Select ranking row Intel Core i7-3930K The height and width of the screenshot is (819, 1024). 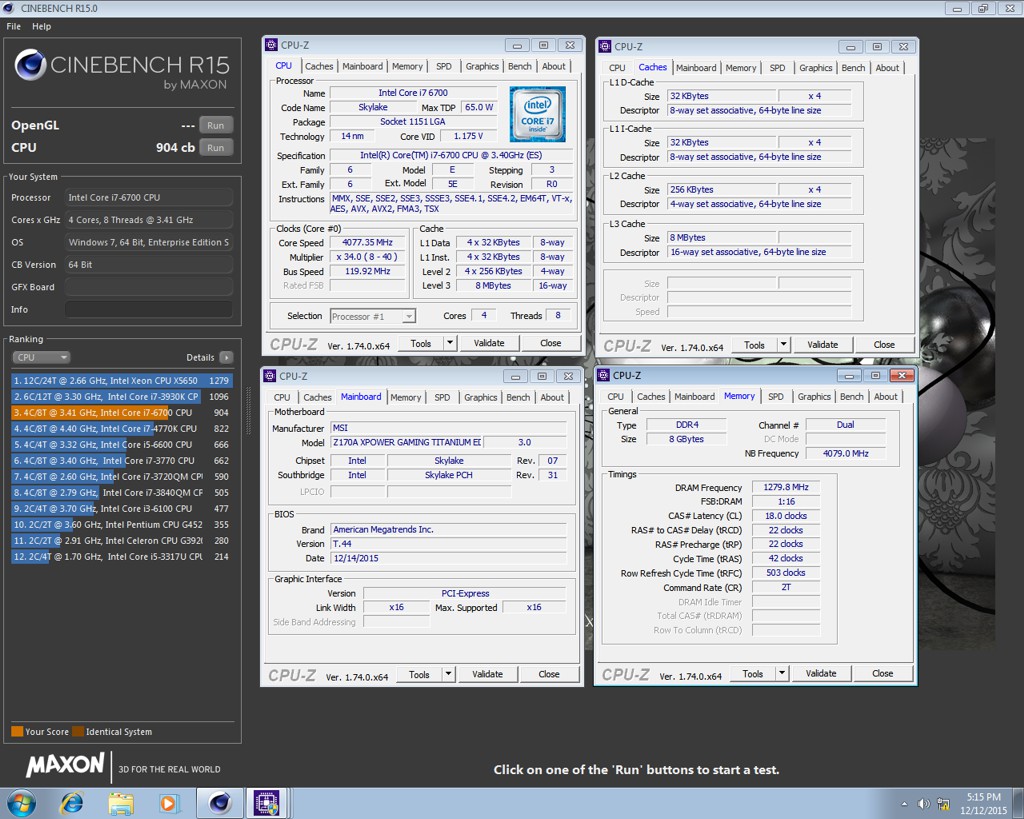click(x=121, y=396)
